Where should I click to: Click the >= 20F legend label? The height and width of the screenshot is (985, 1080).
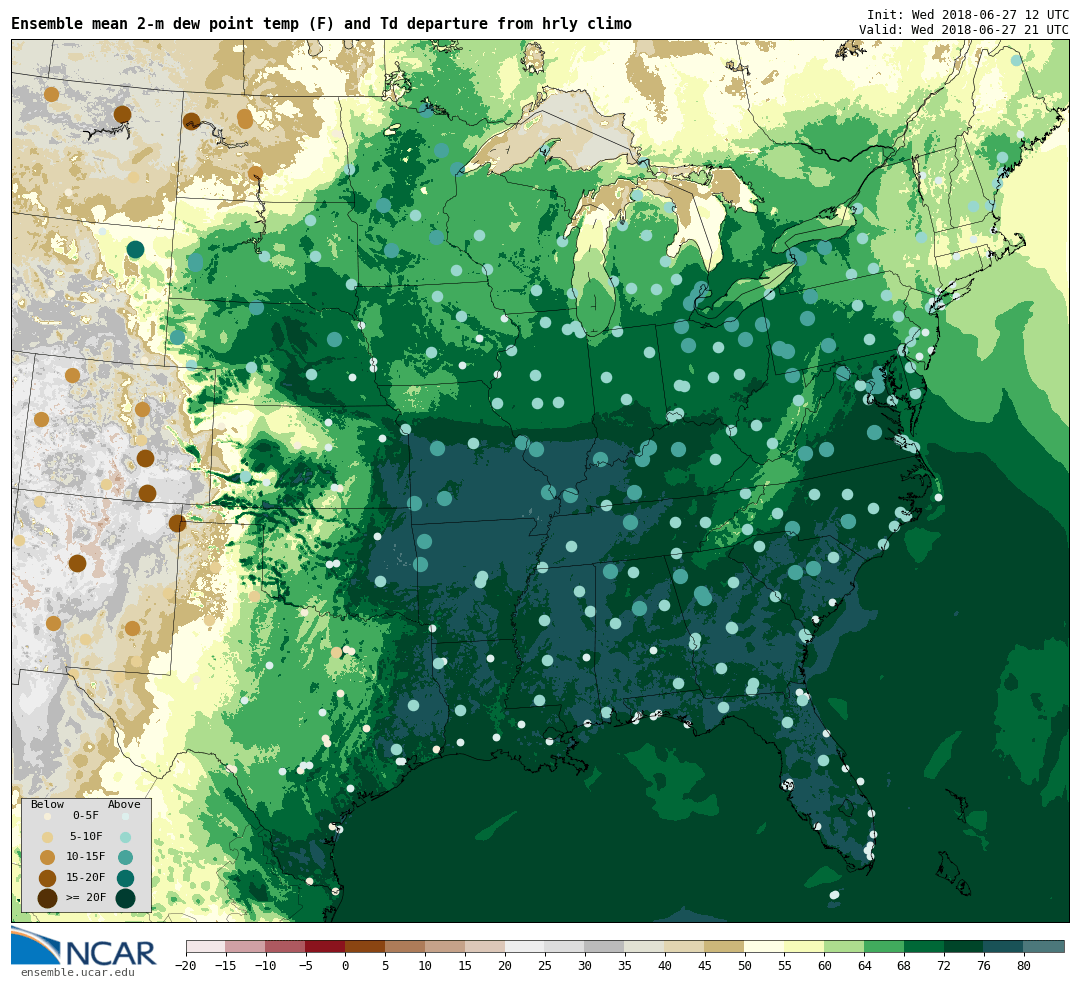[86, 898]
